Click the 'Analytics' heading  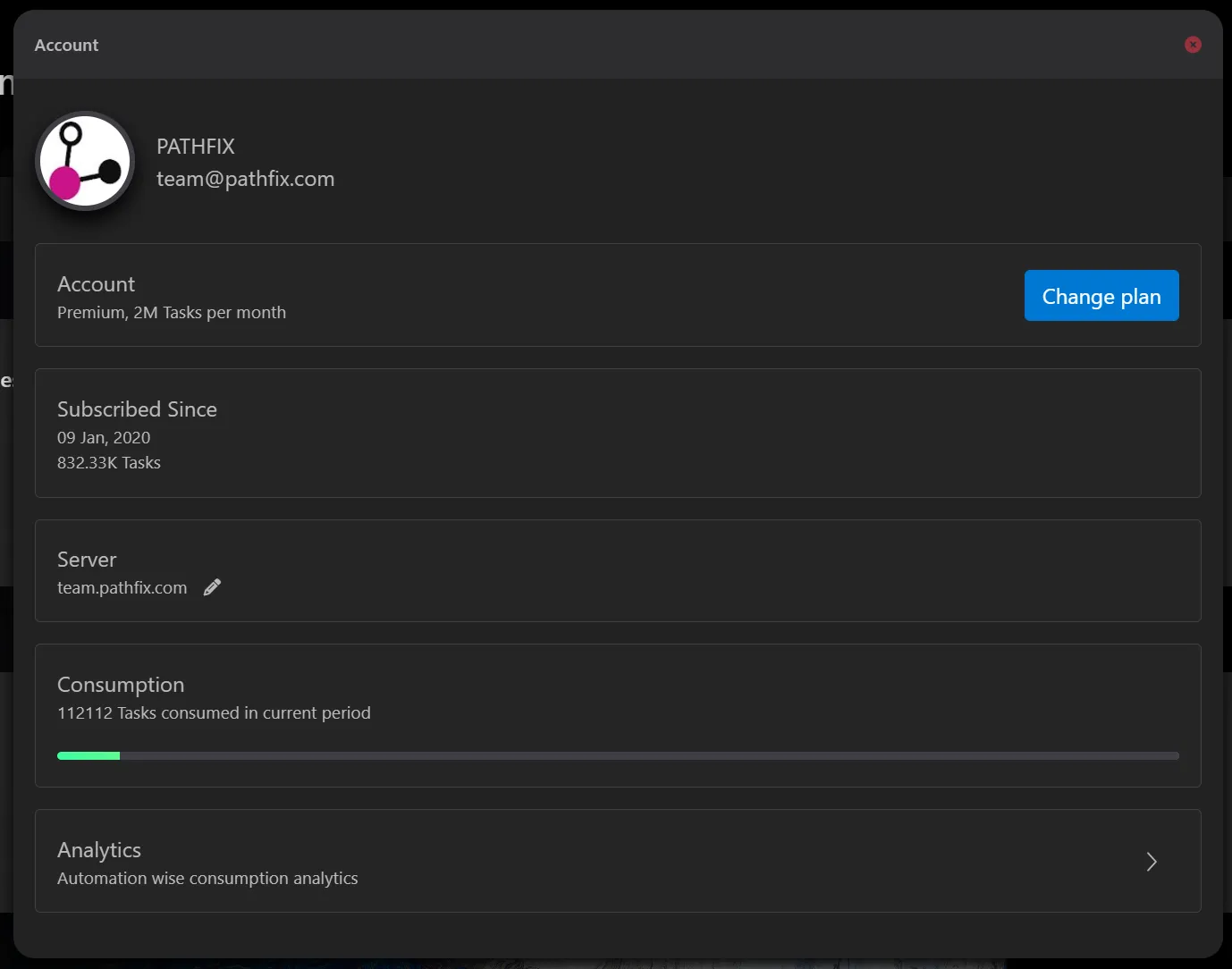tap(99, 850)
